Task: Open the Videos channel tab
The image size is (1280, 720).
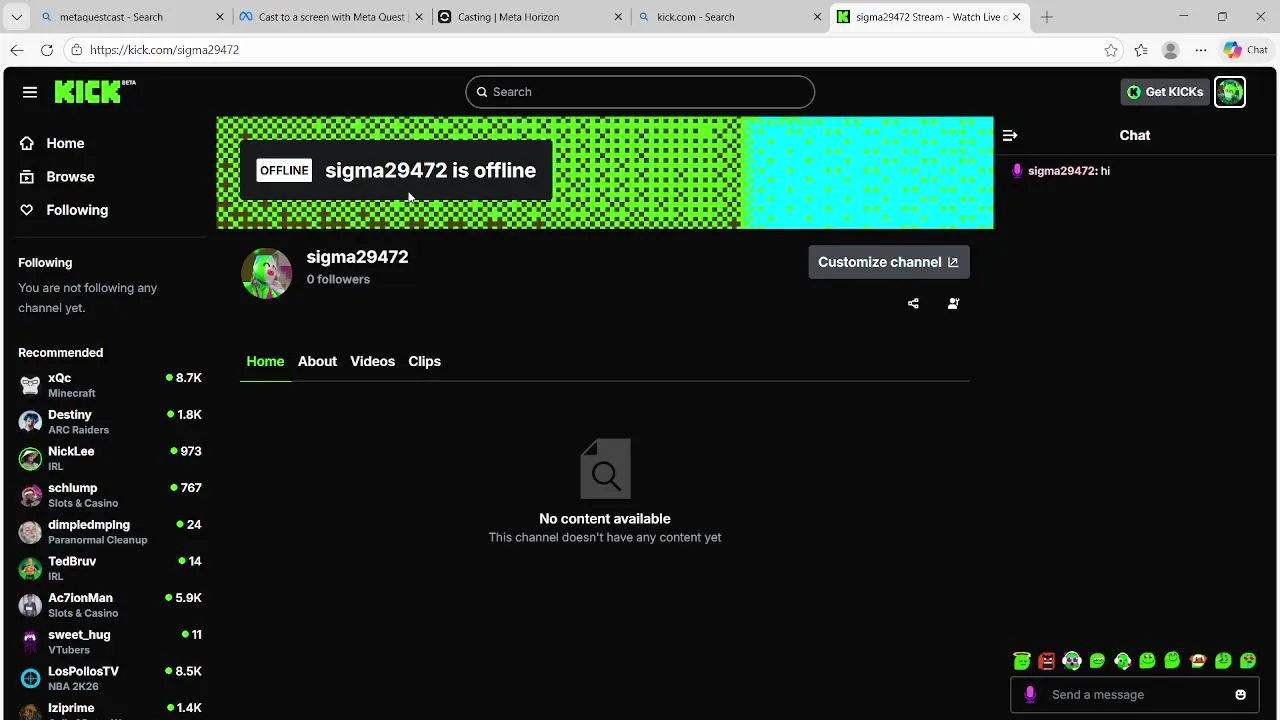Action: (372, 361)
